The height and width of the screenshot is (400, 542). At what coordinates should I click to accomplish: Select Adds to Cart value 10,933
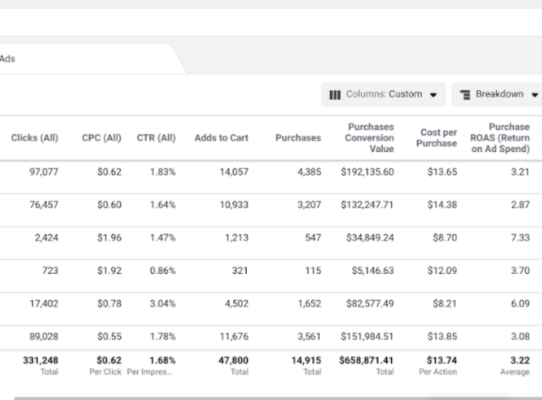tap(234, 205)
